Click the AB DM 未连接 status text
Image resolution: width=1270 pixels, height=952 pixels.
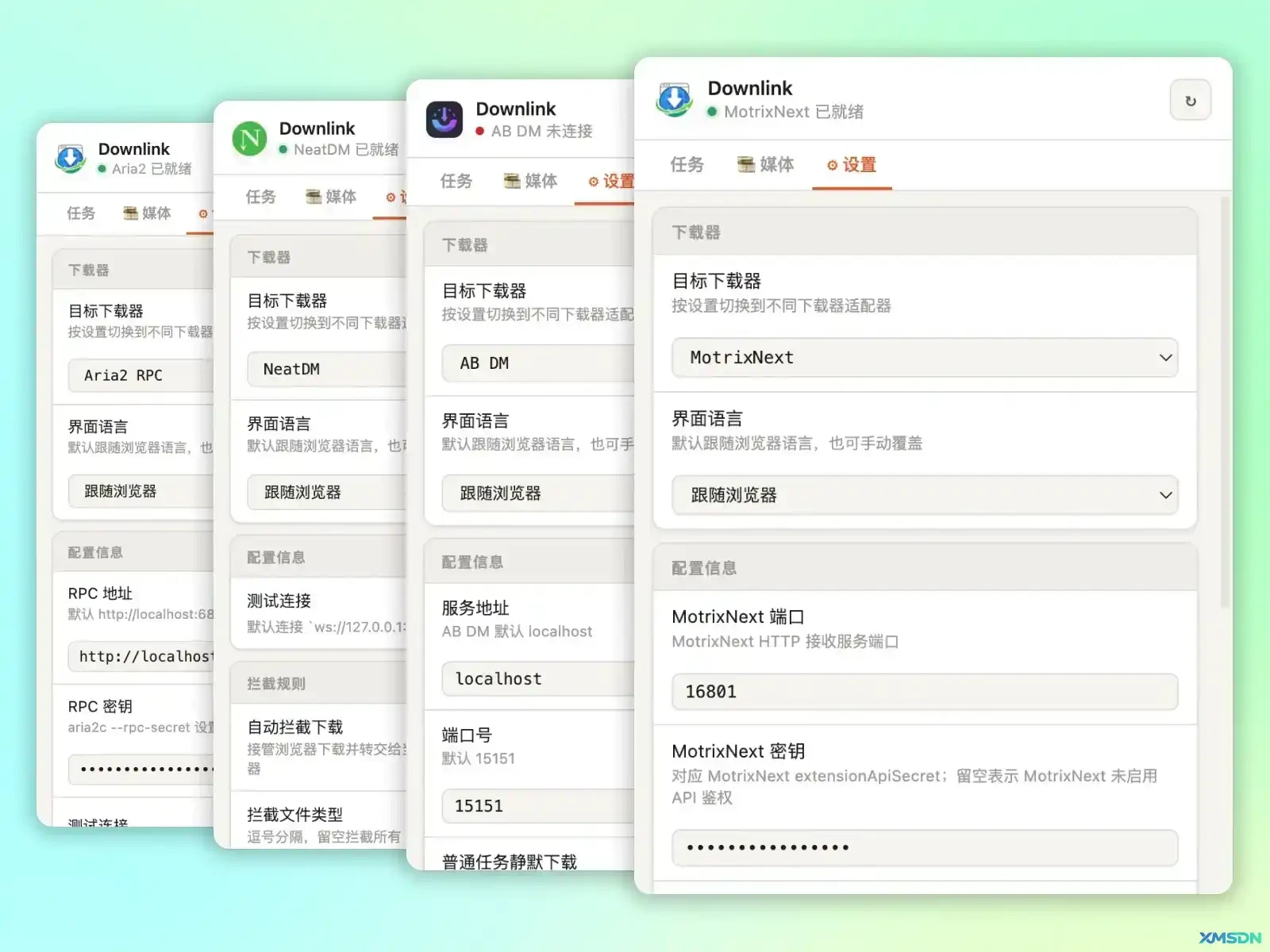(x=542, y=131)
